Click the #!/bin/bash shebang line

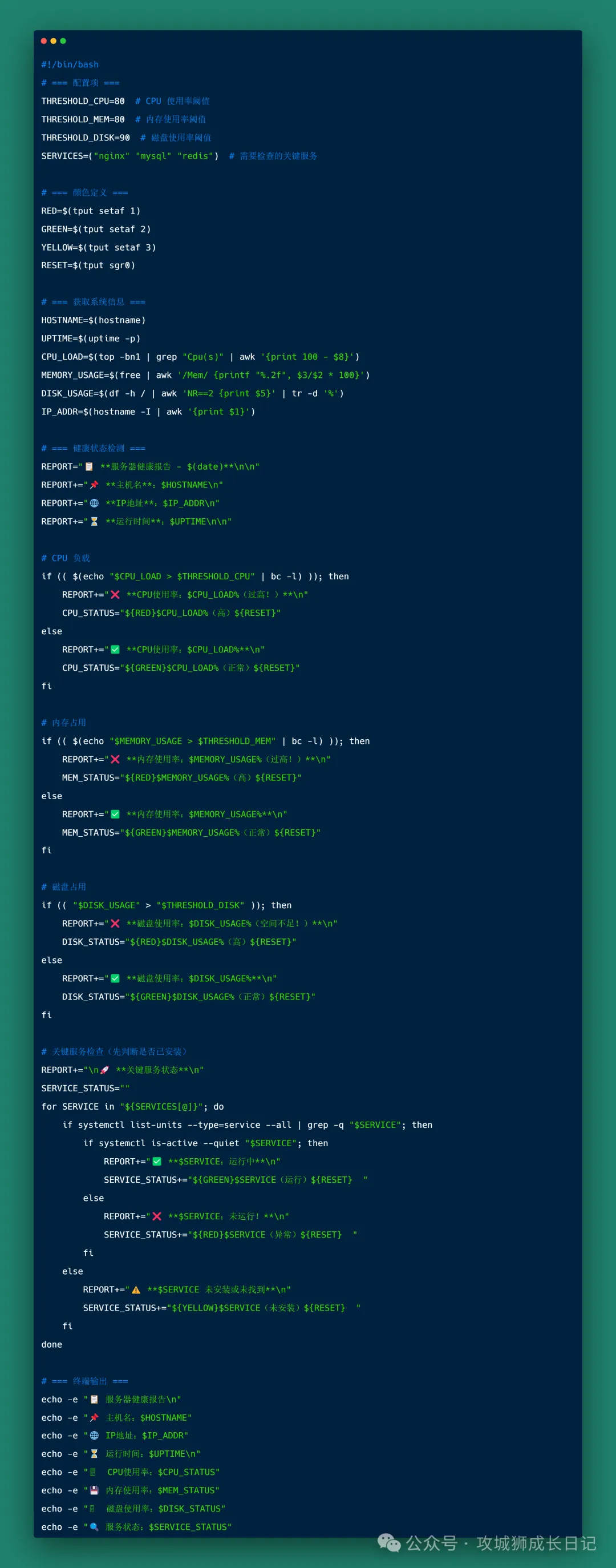pyautogui.click(x=70, y=65)
